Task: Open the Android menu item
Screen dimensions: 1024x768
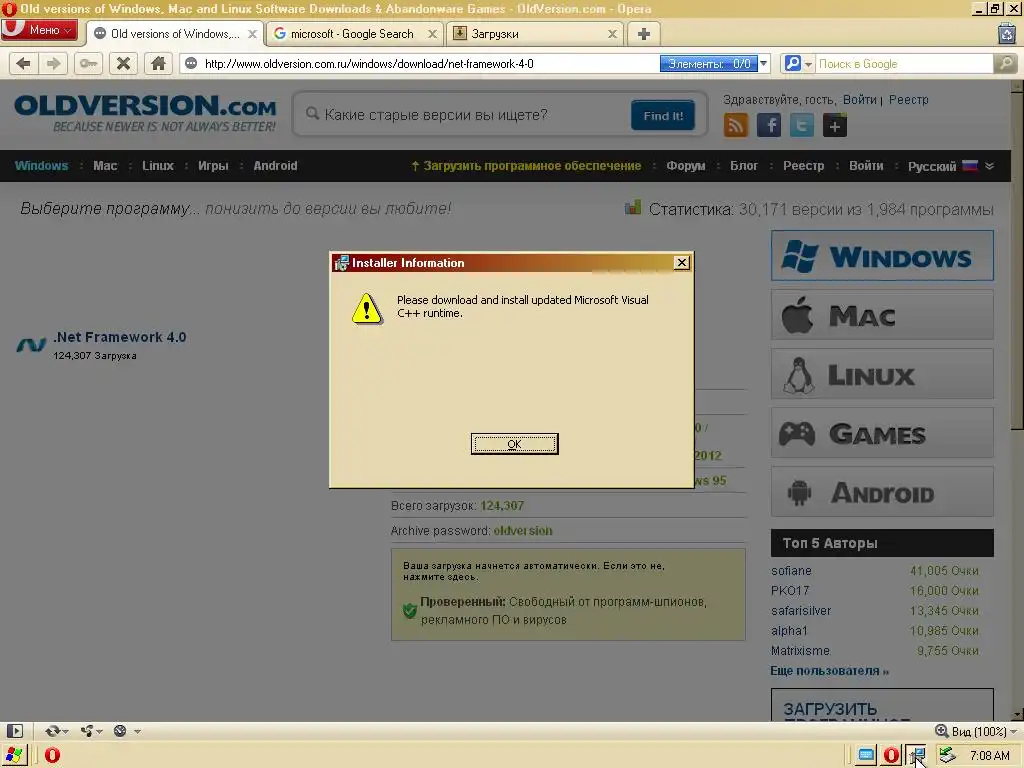Action: pos(275,166)
